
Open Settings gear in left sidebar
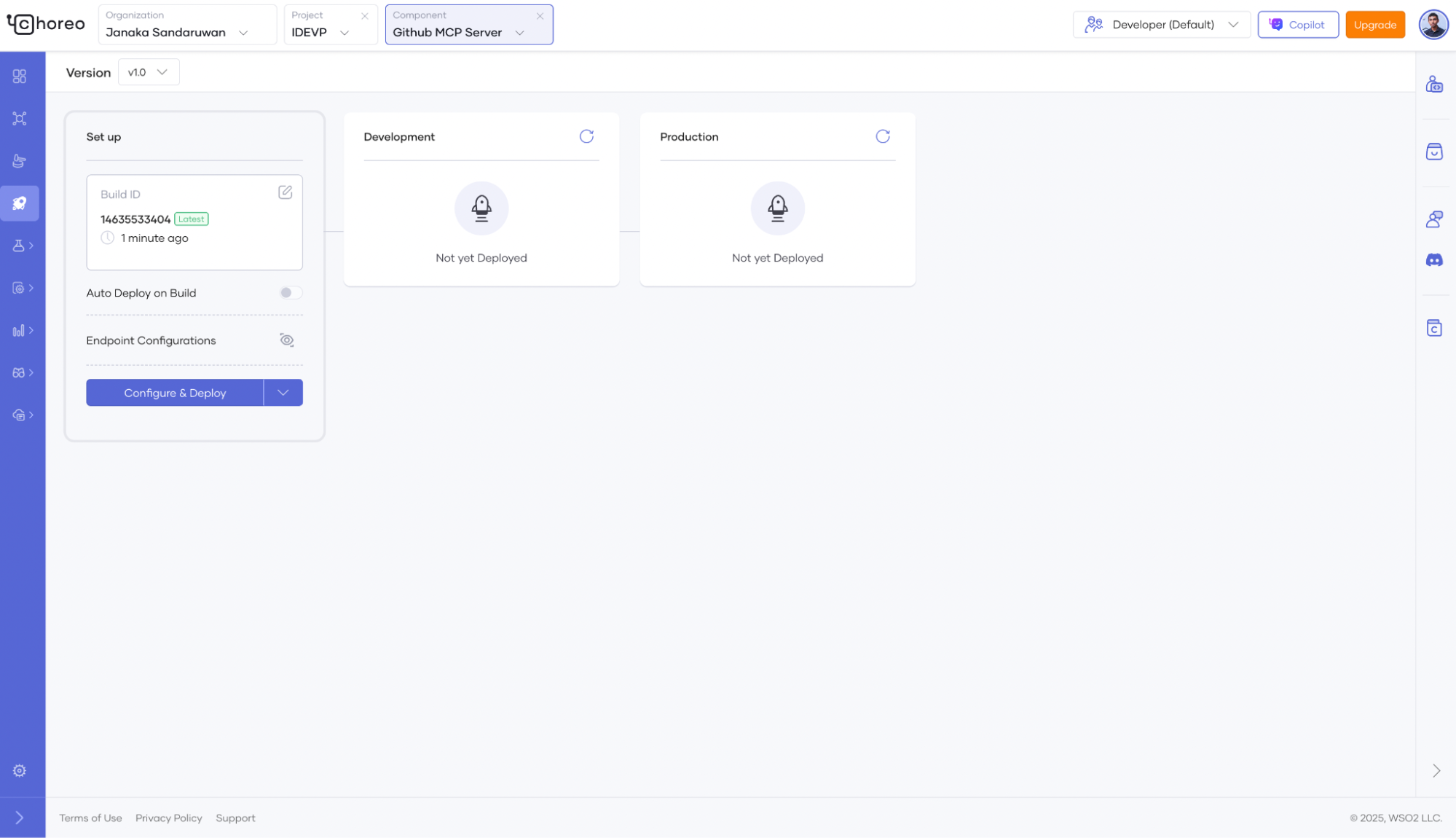tap(20, 770)
